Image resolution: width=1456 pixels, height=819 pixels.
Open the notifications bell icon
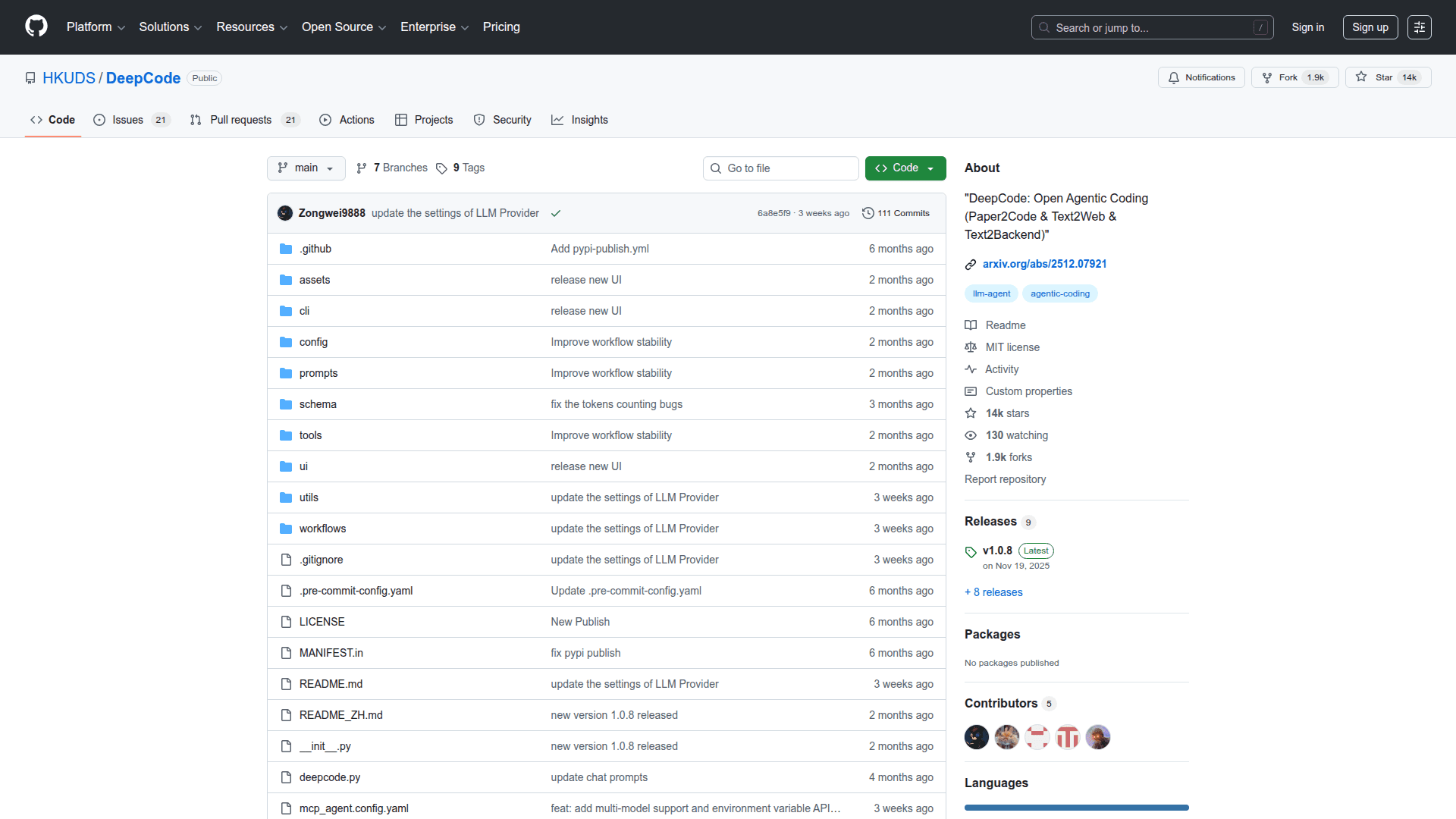(1174, 77)
